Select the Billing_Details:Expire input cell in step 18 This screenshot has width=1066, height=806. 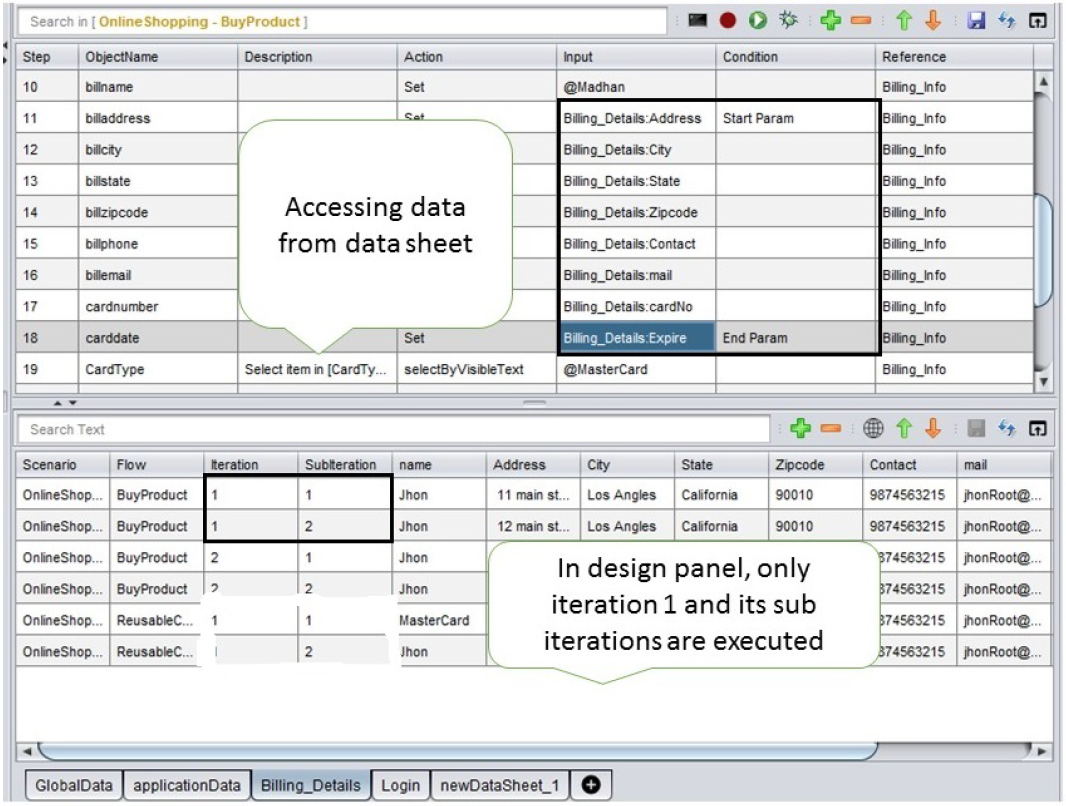(x=636, y=338)
